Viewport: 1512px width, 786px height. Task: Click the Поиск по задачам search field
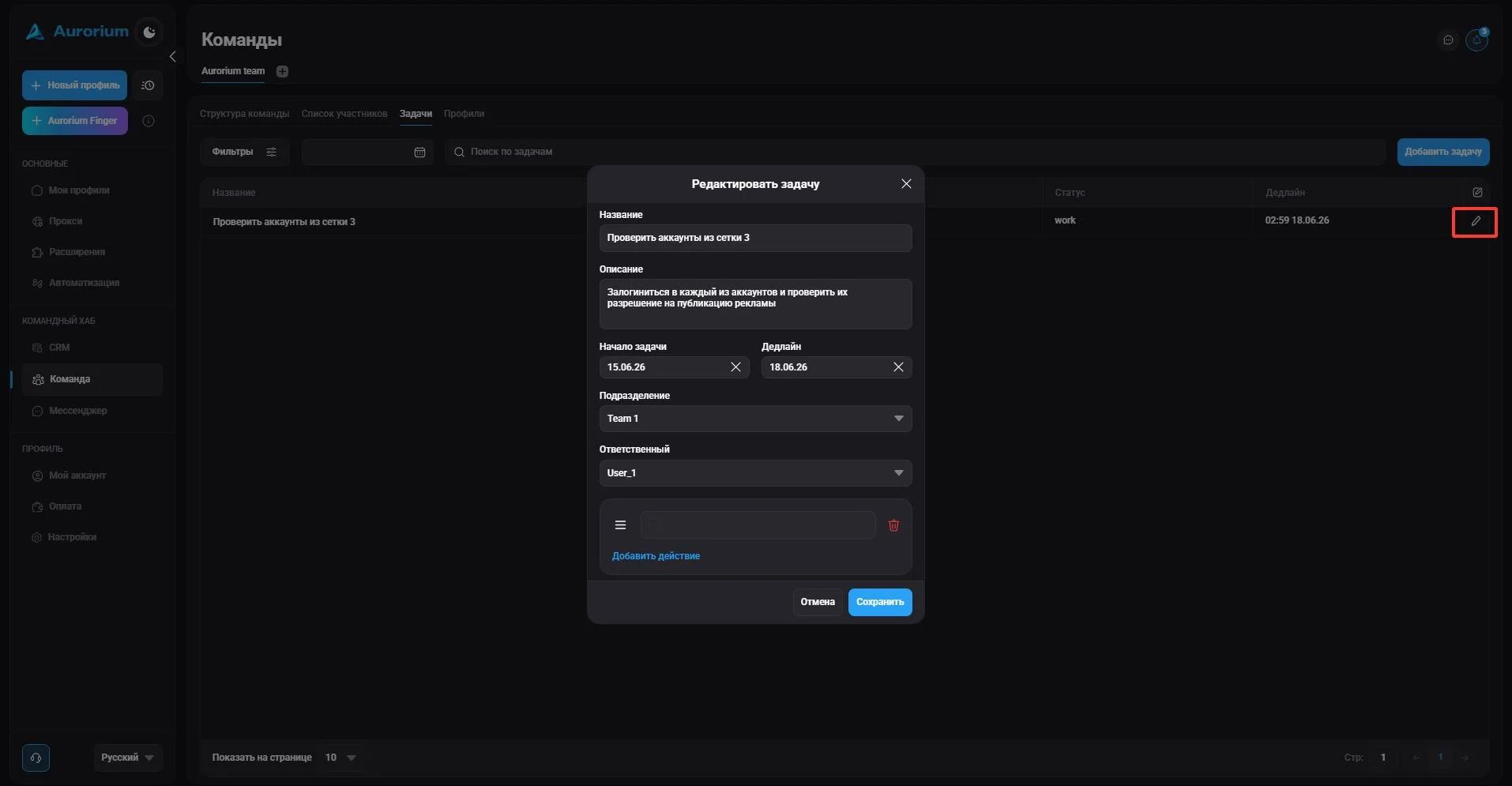click(916, 152)
